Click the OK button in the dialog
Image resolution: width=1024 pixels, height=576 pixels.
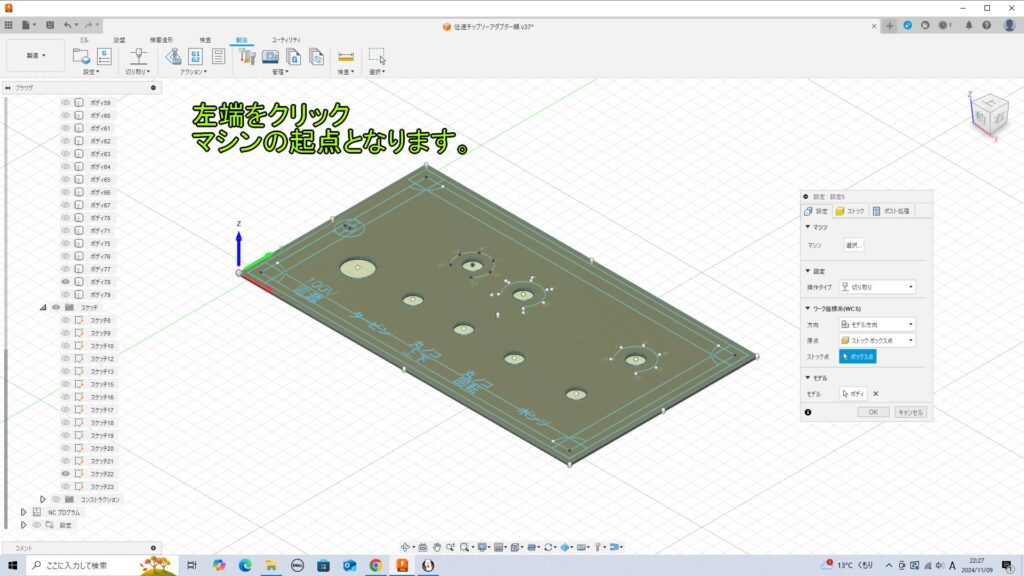coord(873,412)
